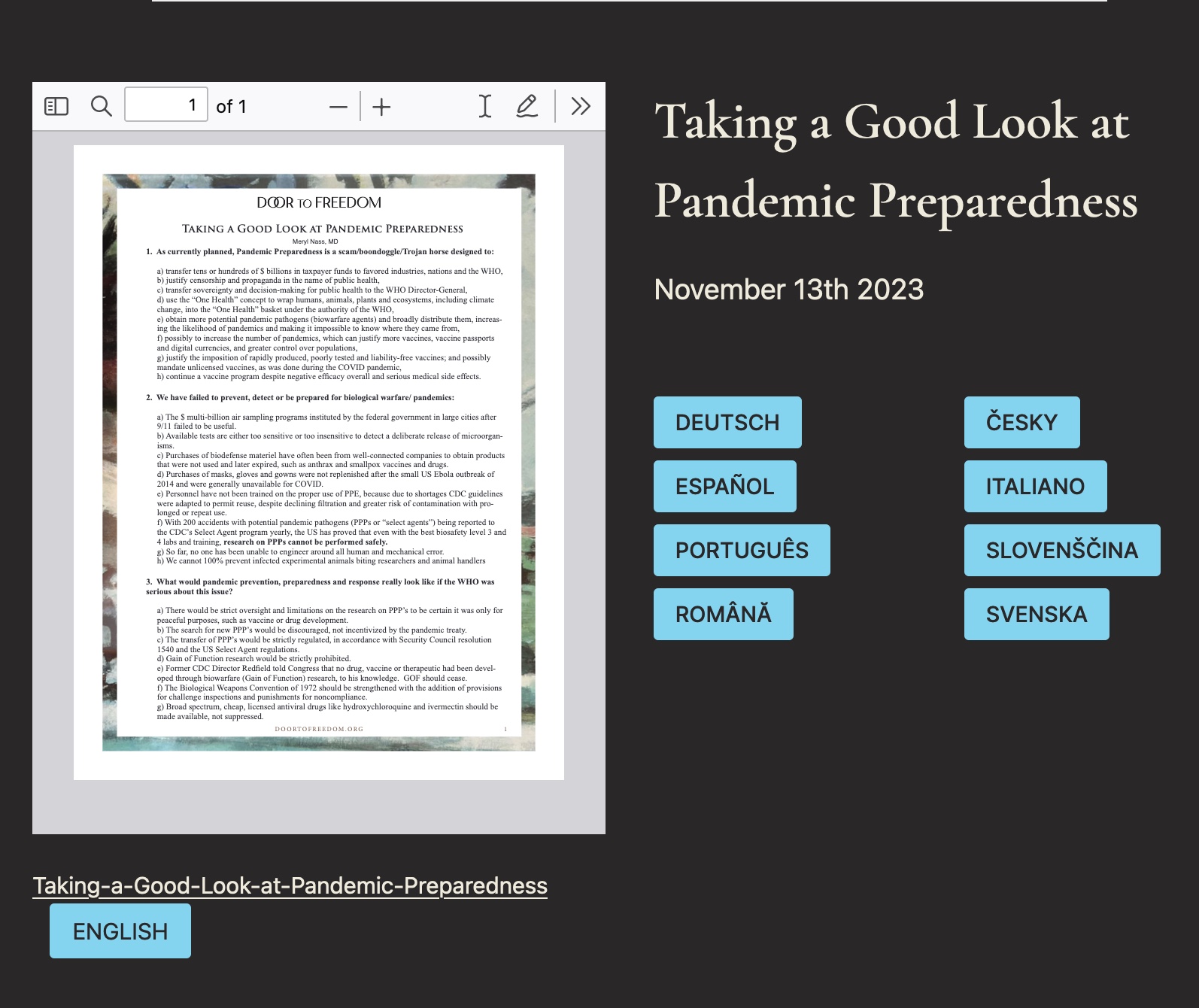Image resolution: width=1199 pixels, height=1008 pixels.
Task: Click the PDF page number field
Action: point(165,105)
